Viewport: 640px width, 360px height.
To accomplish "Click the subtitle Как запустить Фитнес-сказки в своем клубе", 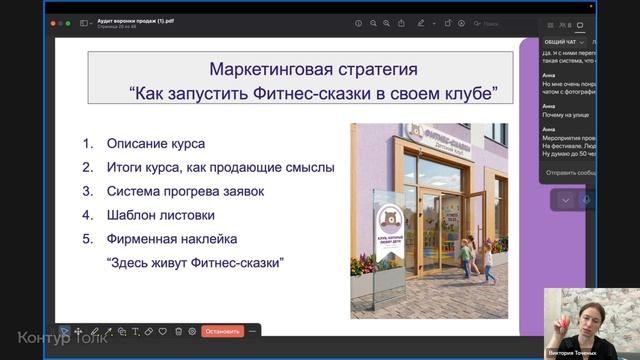I will (x=313, y=93).
